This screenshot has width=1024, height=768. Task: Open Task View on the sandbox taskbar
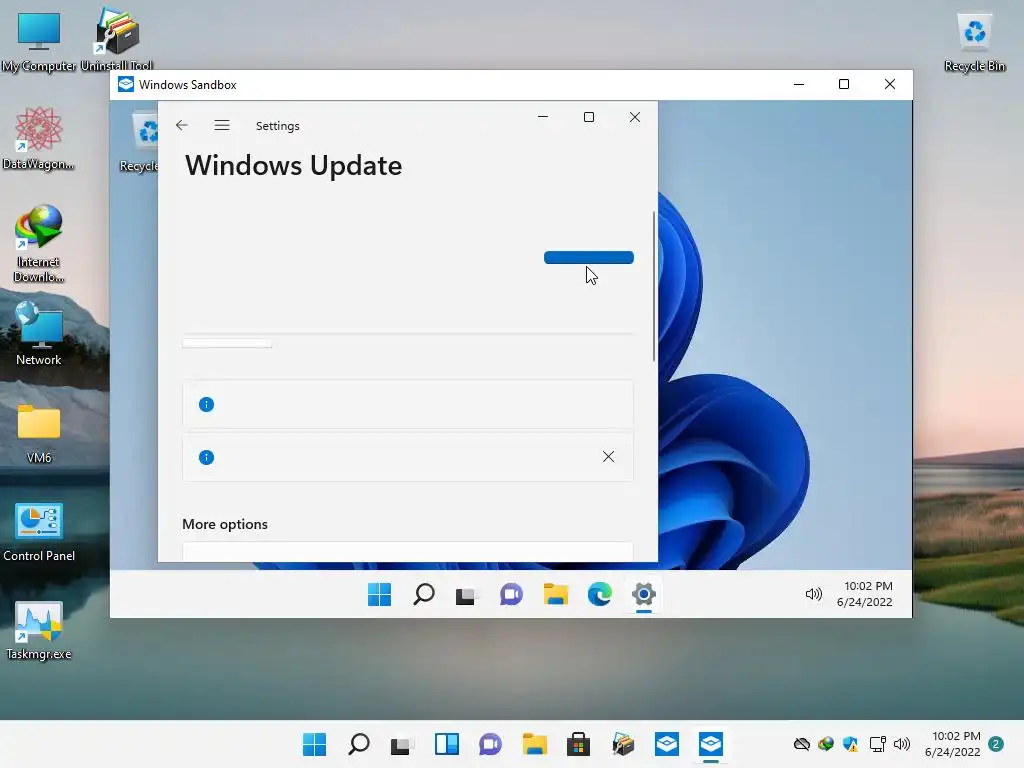(x=466, y=594)
